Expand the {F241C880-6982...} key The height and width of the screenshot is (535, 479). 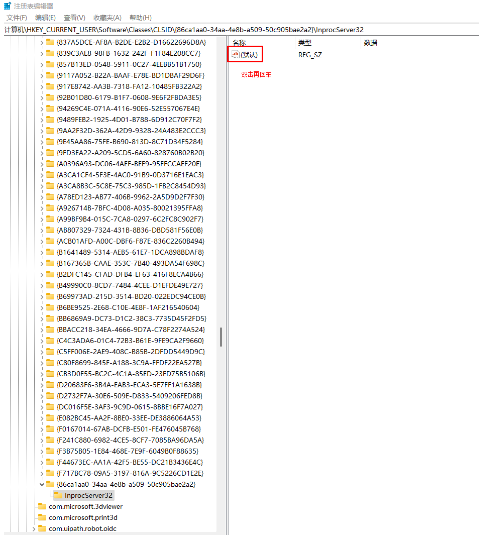tap(42, 440)
